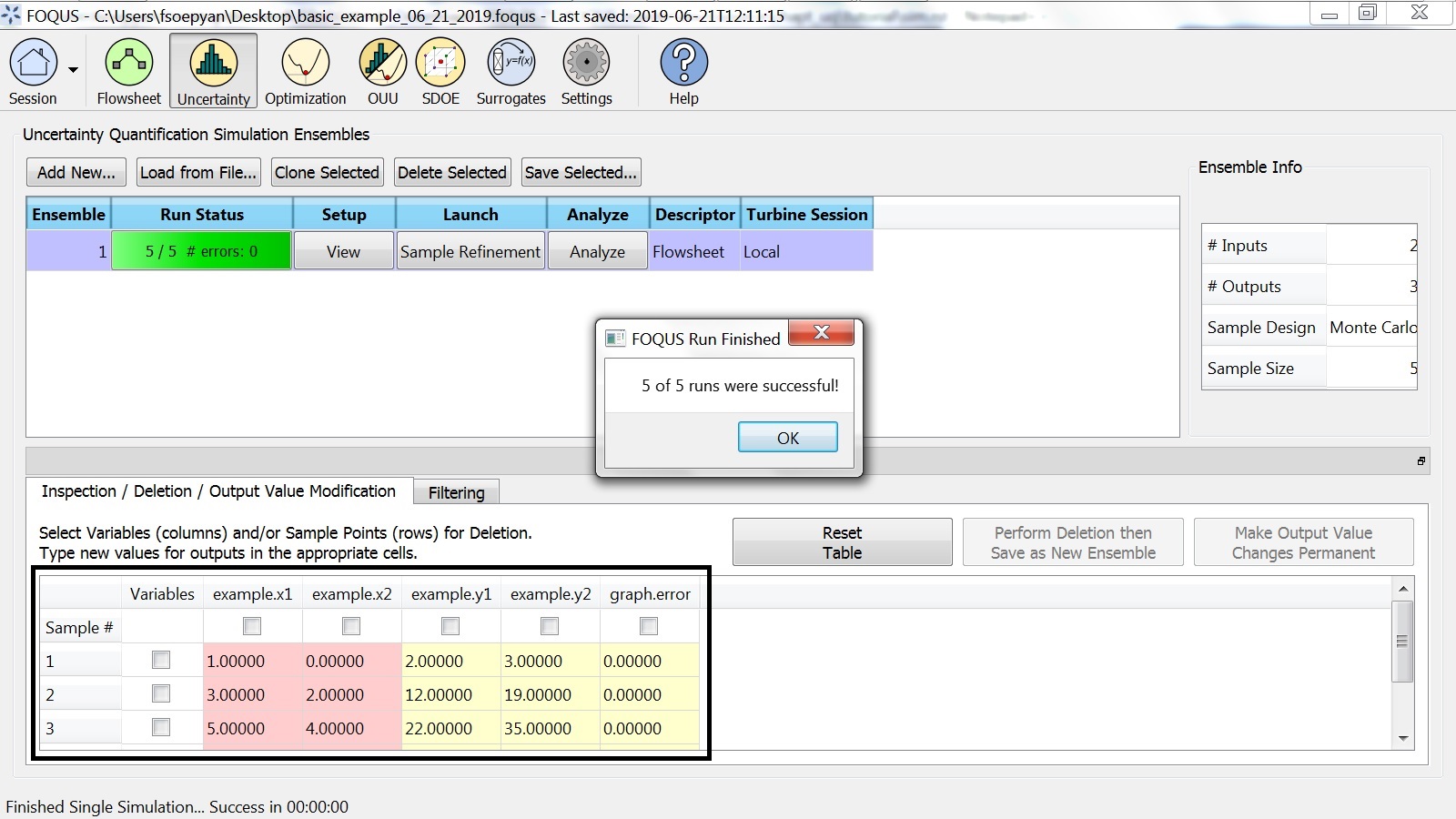Undock the panel using the float button

tap(1421, 461)
